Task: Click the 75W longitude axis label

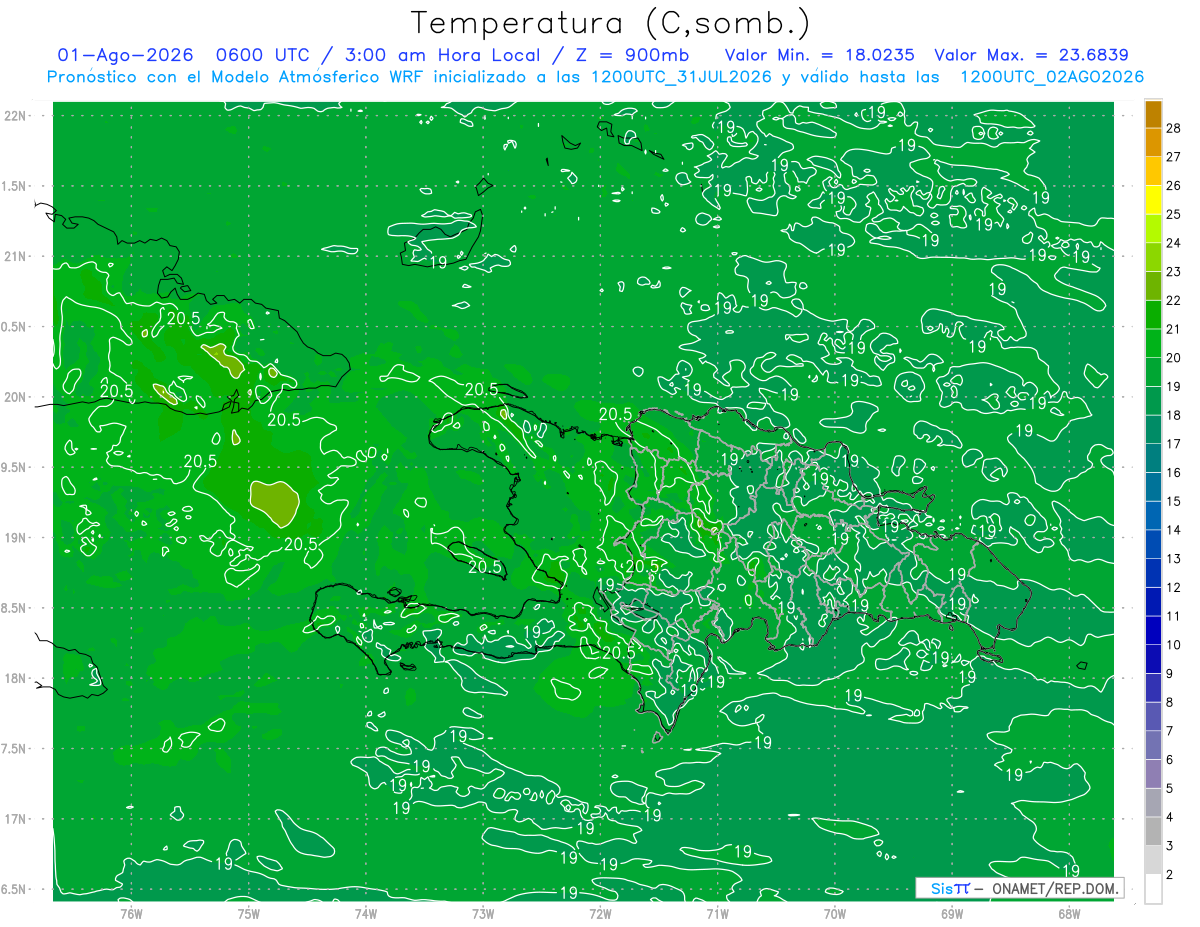Action: pyautogui.click(x=248, y=913)
